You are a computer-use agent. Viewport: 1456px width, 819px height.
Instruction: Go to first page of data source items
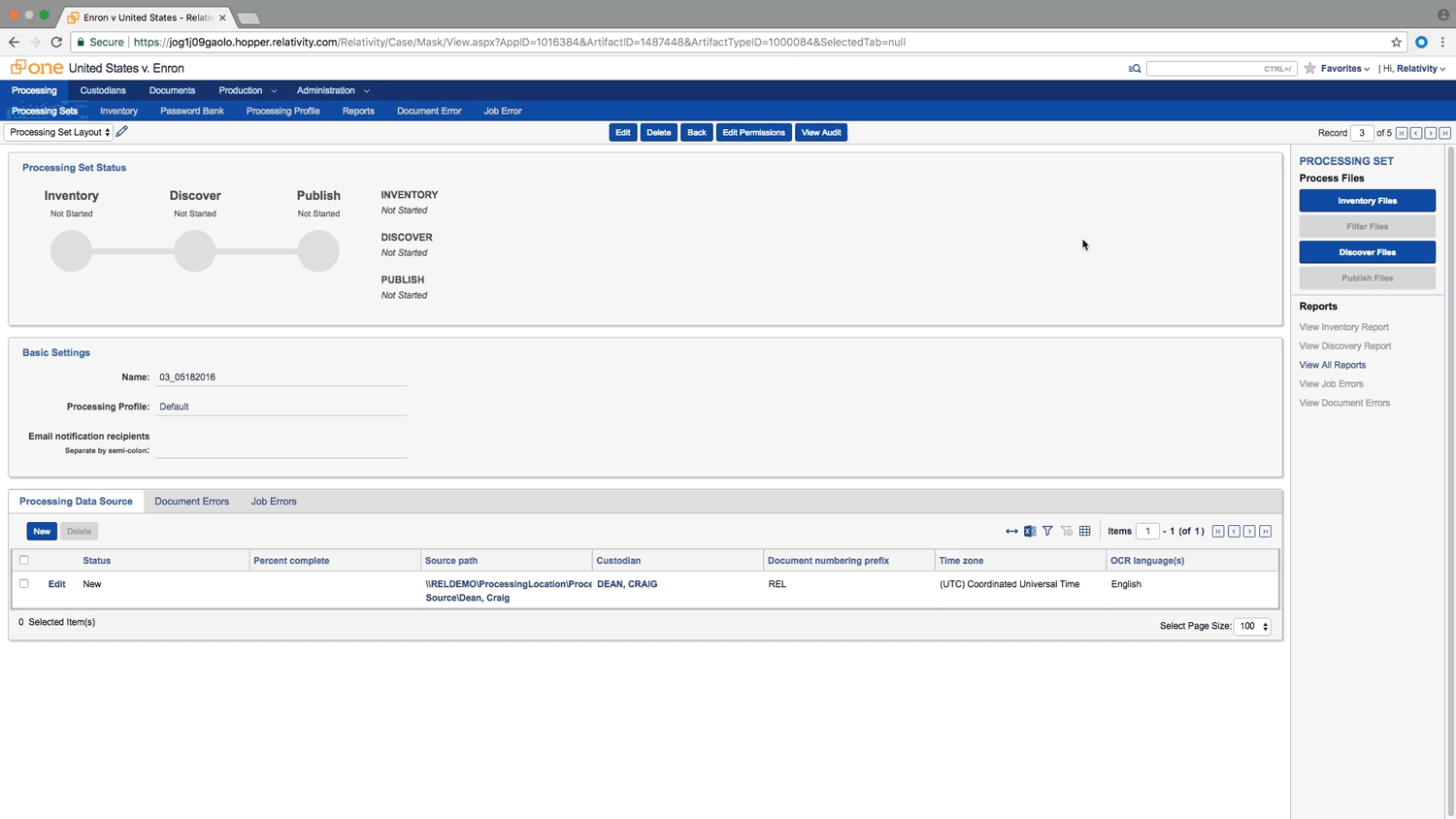1218,532
